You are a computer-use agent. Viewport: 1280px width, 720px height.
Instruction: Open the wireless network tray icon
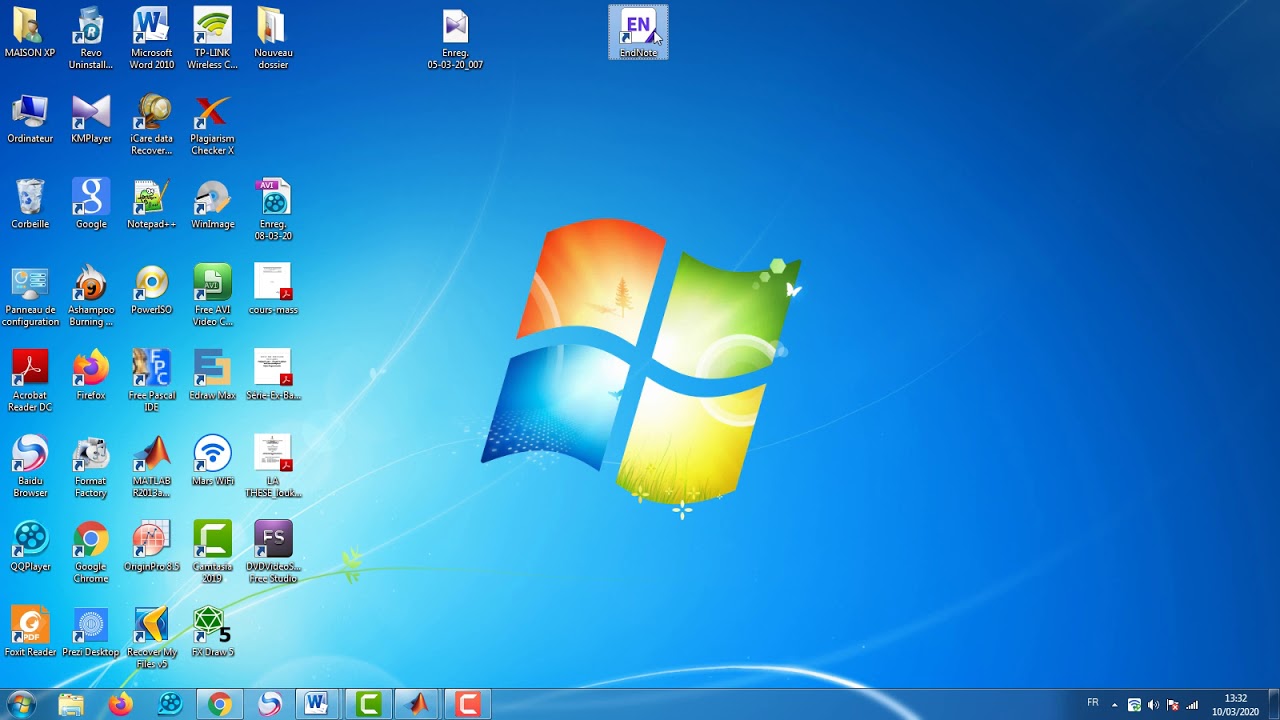1134,705
